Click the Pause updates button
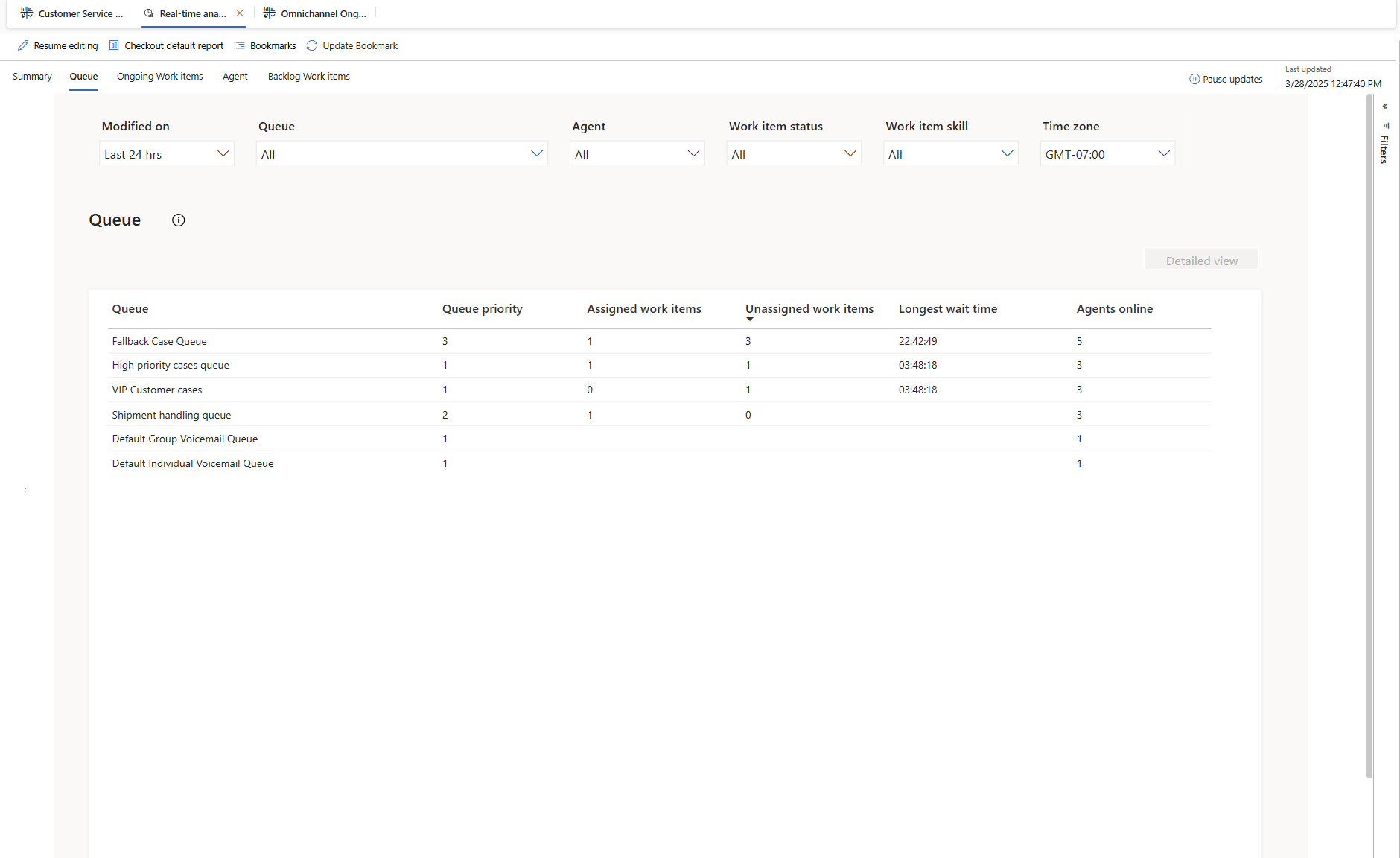Image resolution: width=1400 pixels, height=858 pixels. (1226, 79)
